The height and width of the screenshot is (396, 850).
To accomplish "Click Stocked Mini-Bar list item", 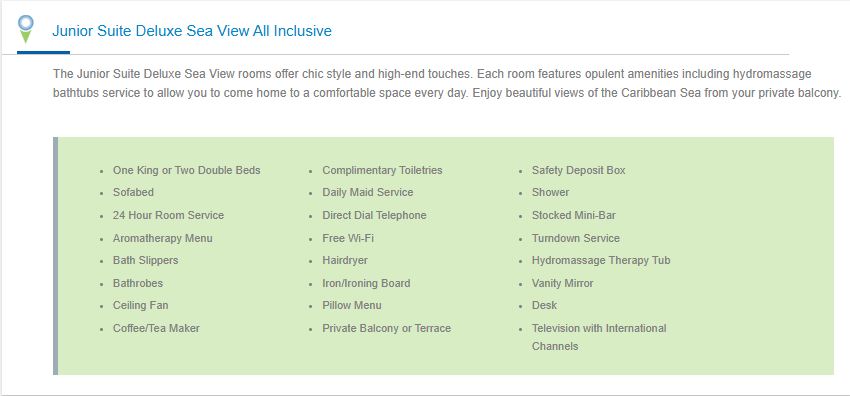I will click(x=574, y=215).
